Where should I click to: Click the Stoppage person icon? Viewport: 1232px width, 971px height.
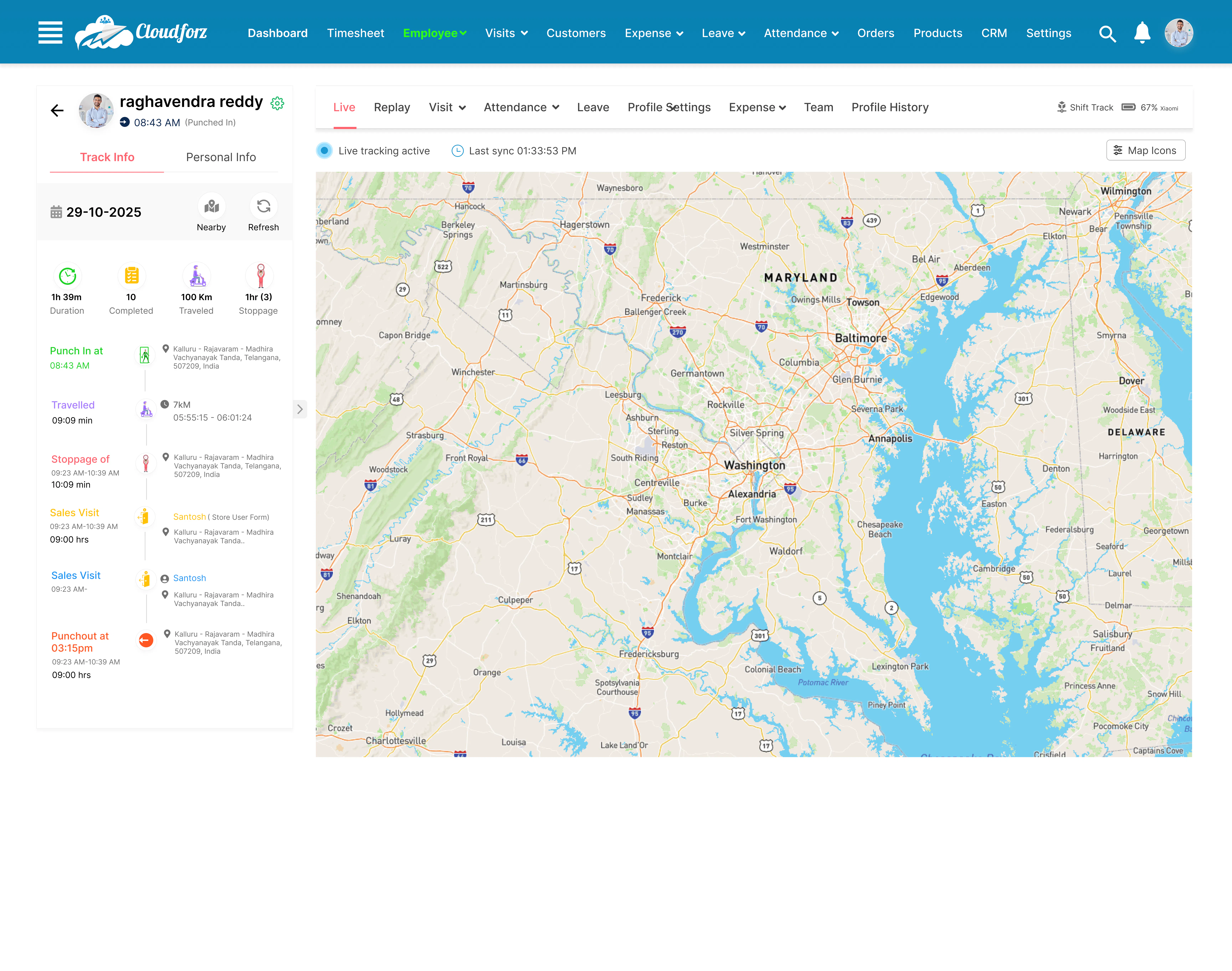point(260,276)
